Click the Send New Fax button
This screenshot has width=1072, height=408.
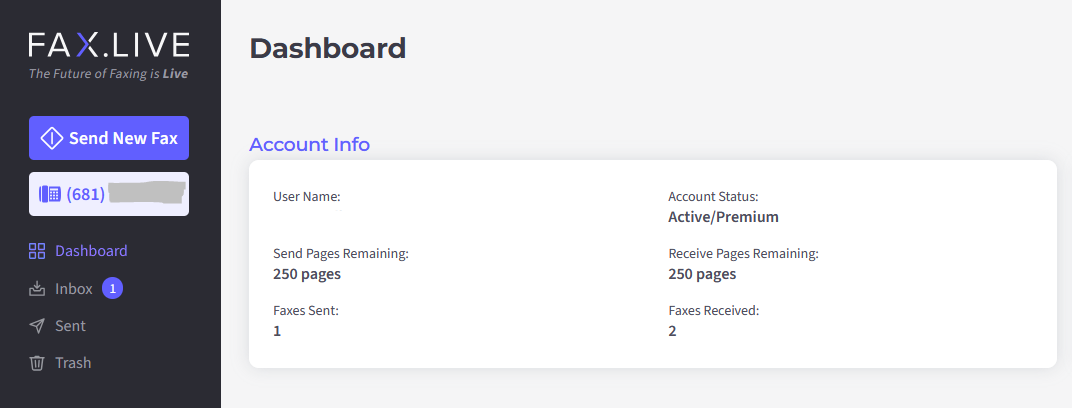pos(109,138)
